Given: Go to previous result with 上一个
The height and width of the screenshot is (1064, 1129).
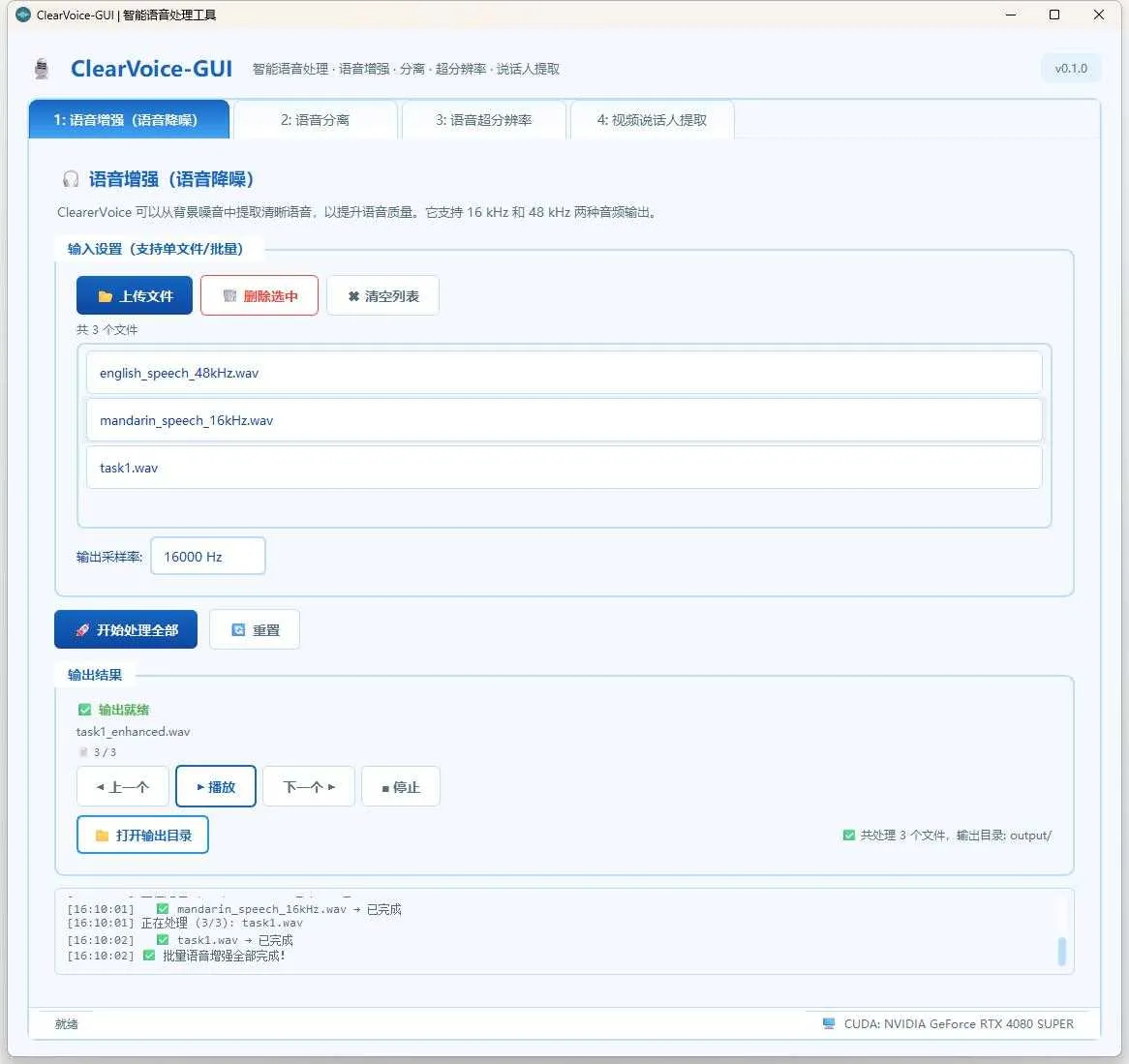Looking at the screenshot, I should tap(122, 787).
